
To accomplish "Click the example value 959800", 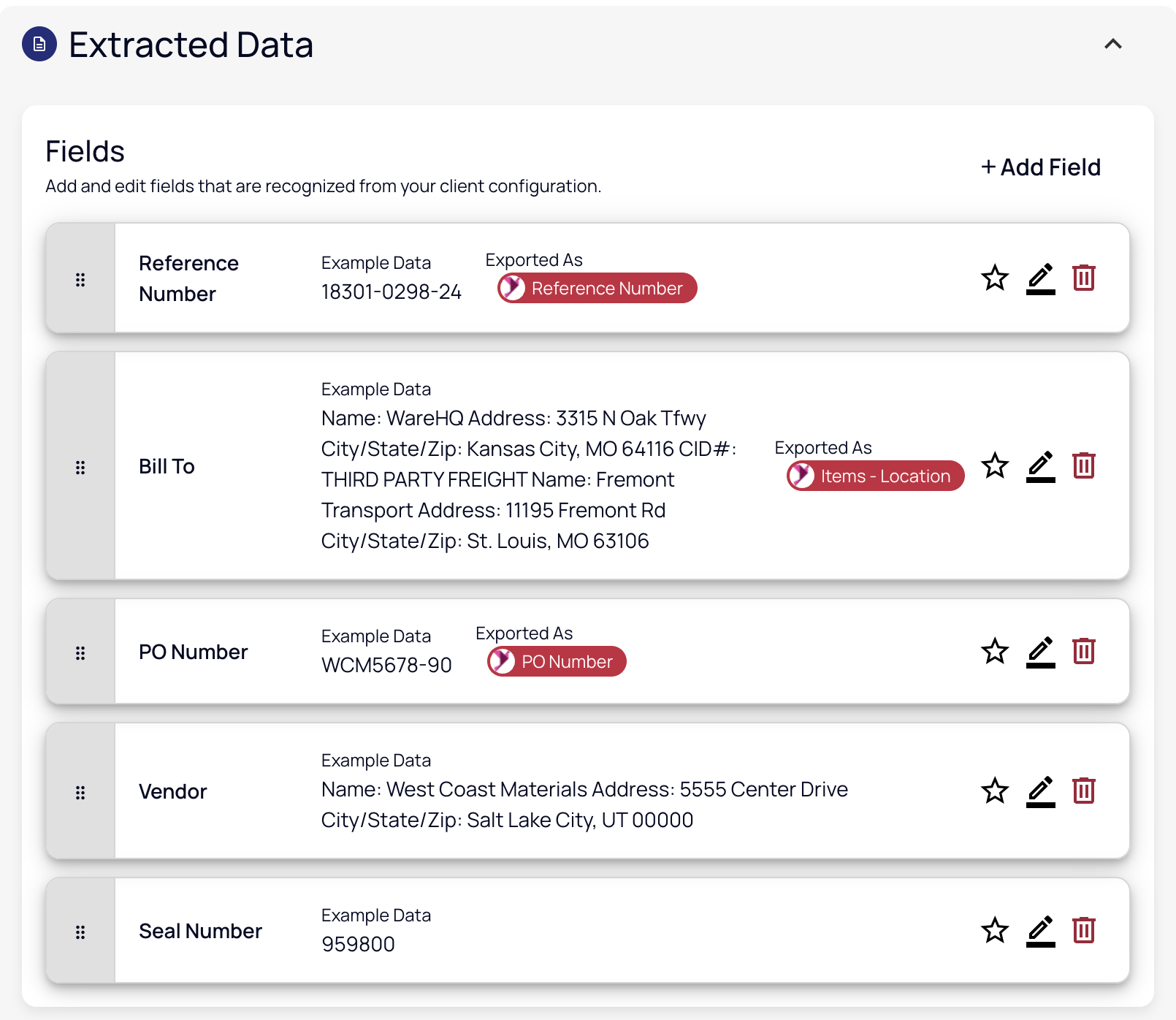I will pyautogui.click(x=358, y=944).
